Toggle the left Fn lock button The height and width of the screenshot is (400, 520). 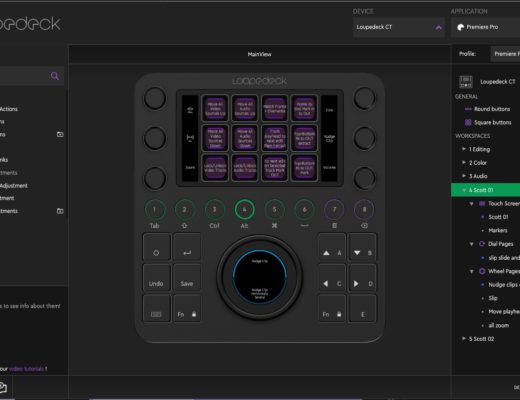pyautogui.click(x=187, y=308)
